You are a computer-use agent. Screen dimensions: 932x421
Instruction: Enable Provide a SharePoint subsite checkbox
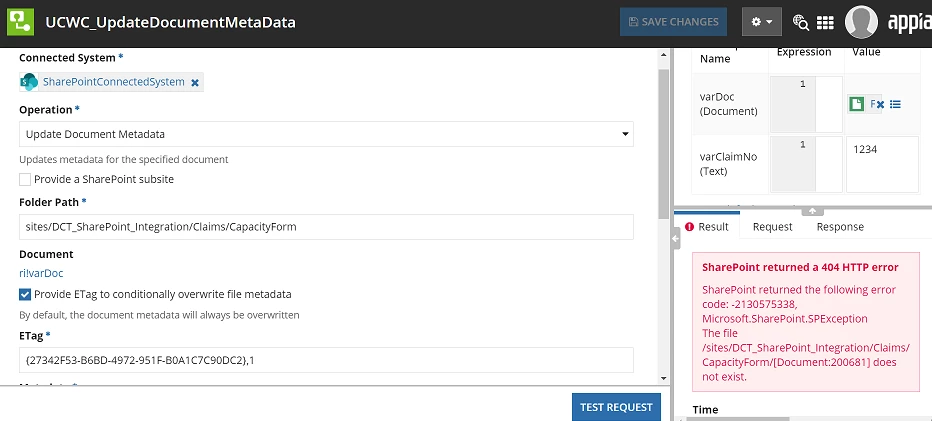click(x=25, y=179)
